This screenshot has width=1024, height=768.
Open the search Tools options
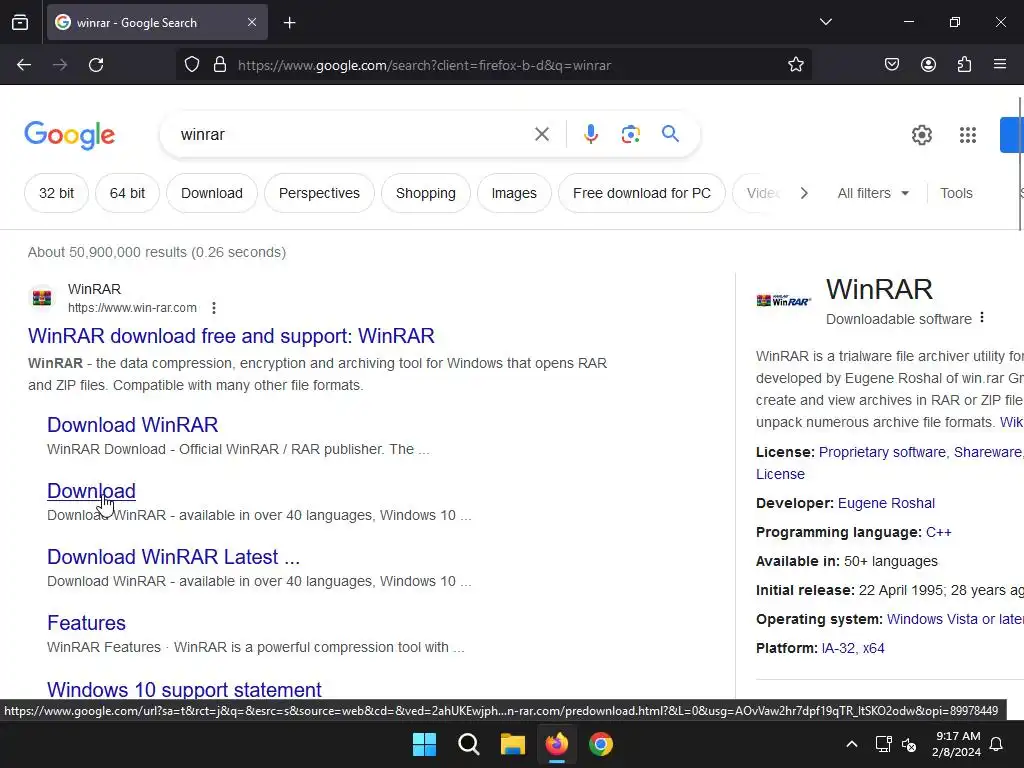(x=956, y=193)
